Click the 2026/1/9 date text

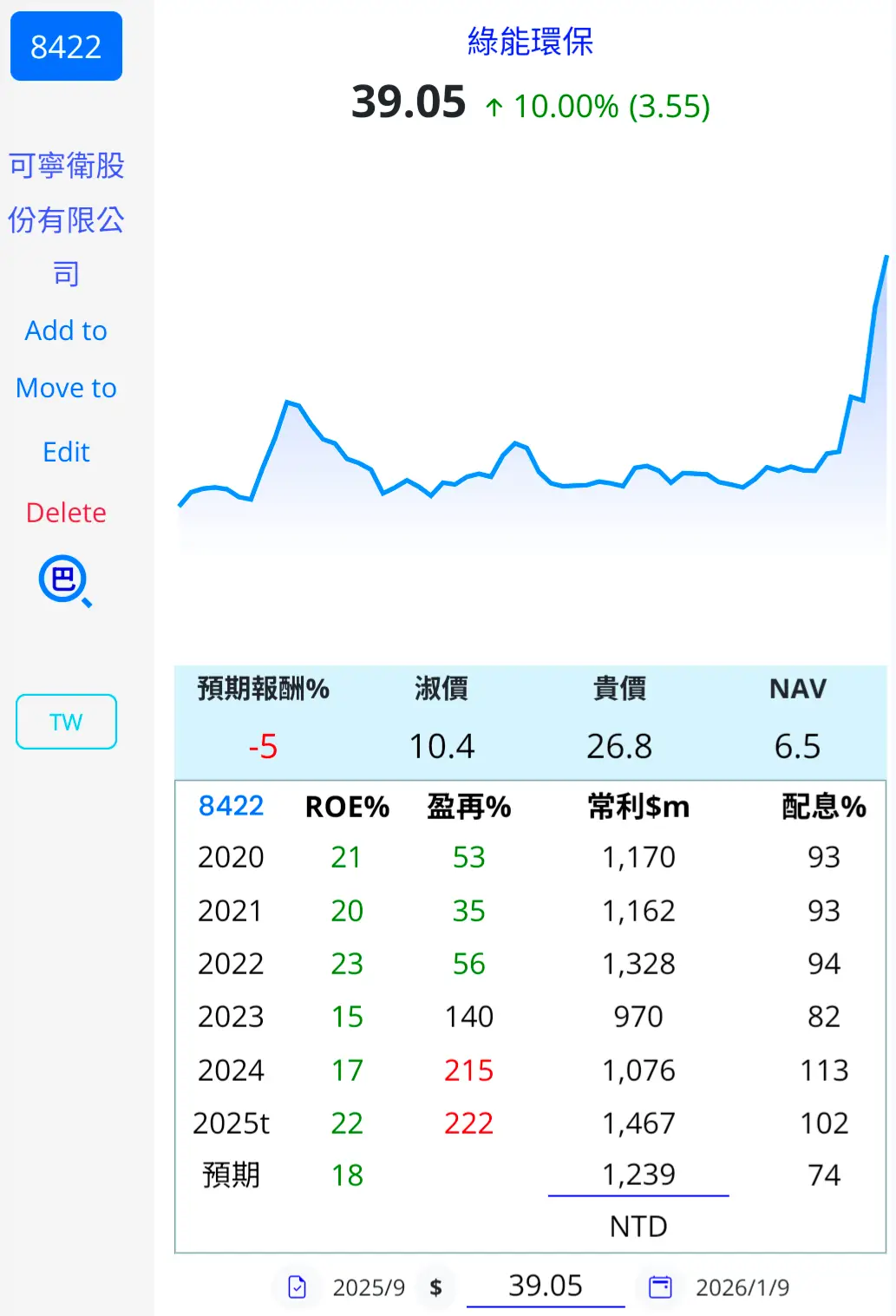(x=742, y=1287)
